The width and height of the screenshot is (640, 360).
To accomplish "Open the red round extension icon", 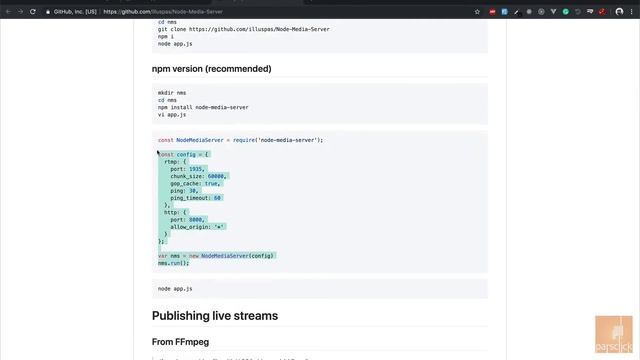I will coord(602,12).
